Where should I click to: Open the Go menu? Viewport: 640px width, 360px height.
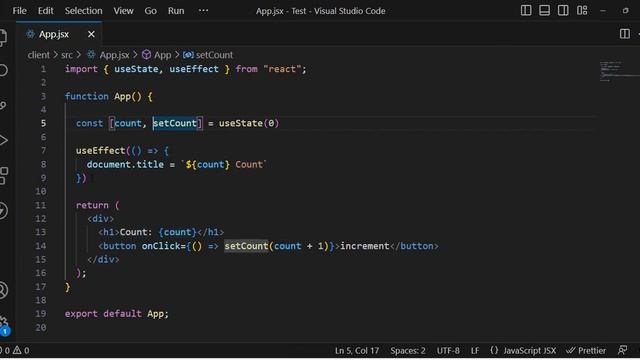[150, 11]
